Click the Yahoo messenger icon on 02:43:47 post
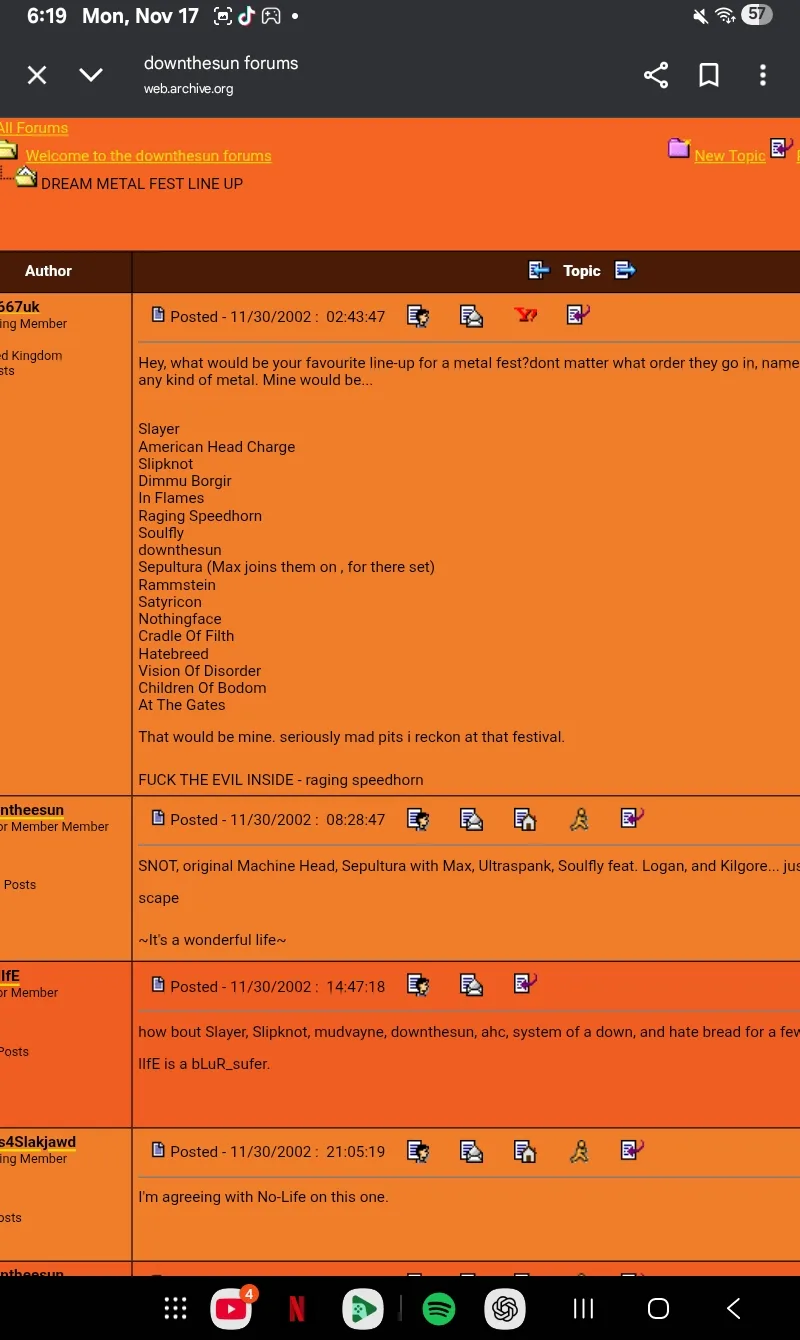The width and height of the screenshot is (800, 1340). click(525, 315)
